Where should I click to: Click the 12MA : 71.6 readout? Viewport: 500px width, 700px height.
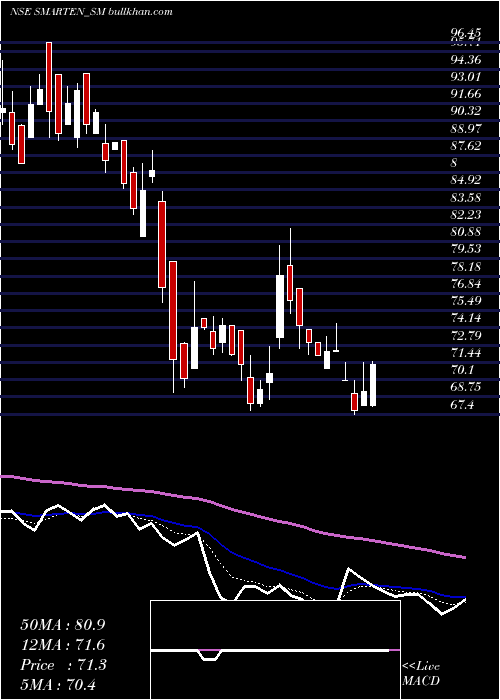(63, 645)
